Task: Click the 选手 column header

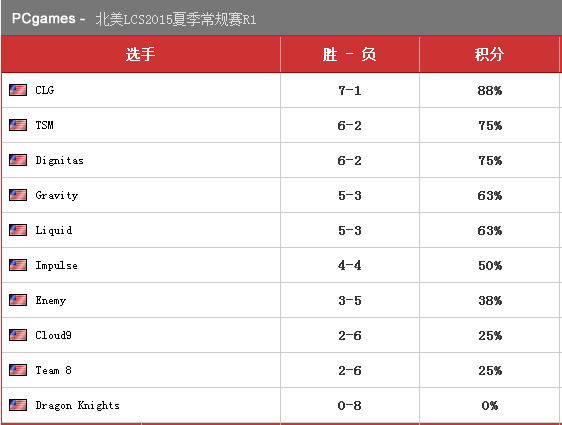Action: pos(140,54)
